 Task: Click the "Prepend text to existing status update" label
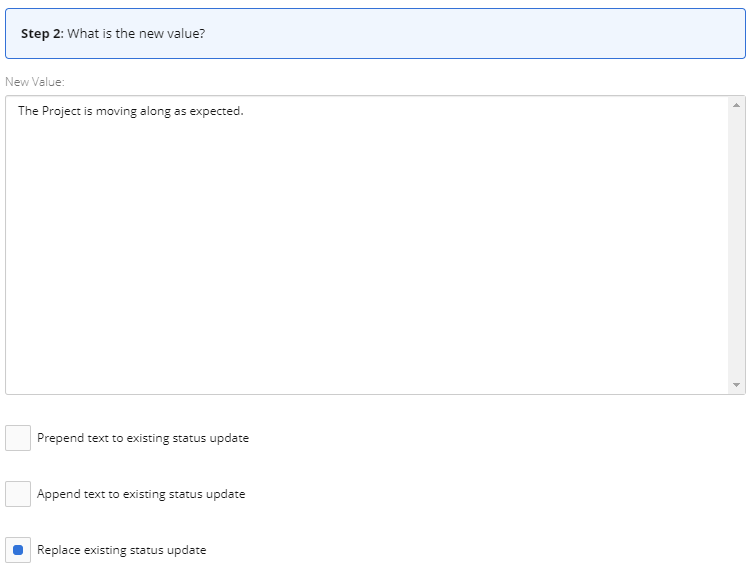point(143,438)
